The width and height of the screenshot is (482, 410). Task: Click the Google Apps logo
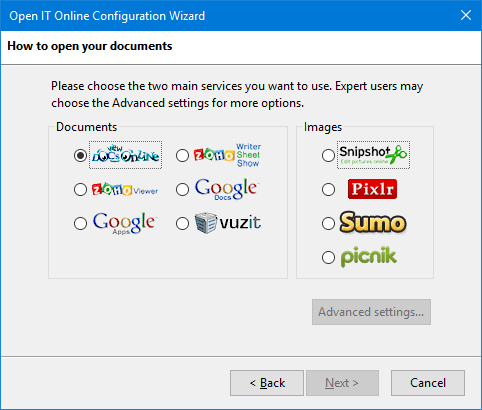125,223
